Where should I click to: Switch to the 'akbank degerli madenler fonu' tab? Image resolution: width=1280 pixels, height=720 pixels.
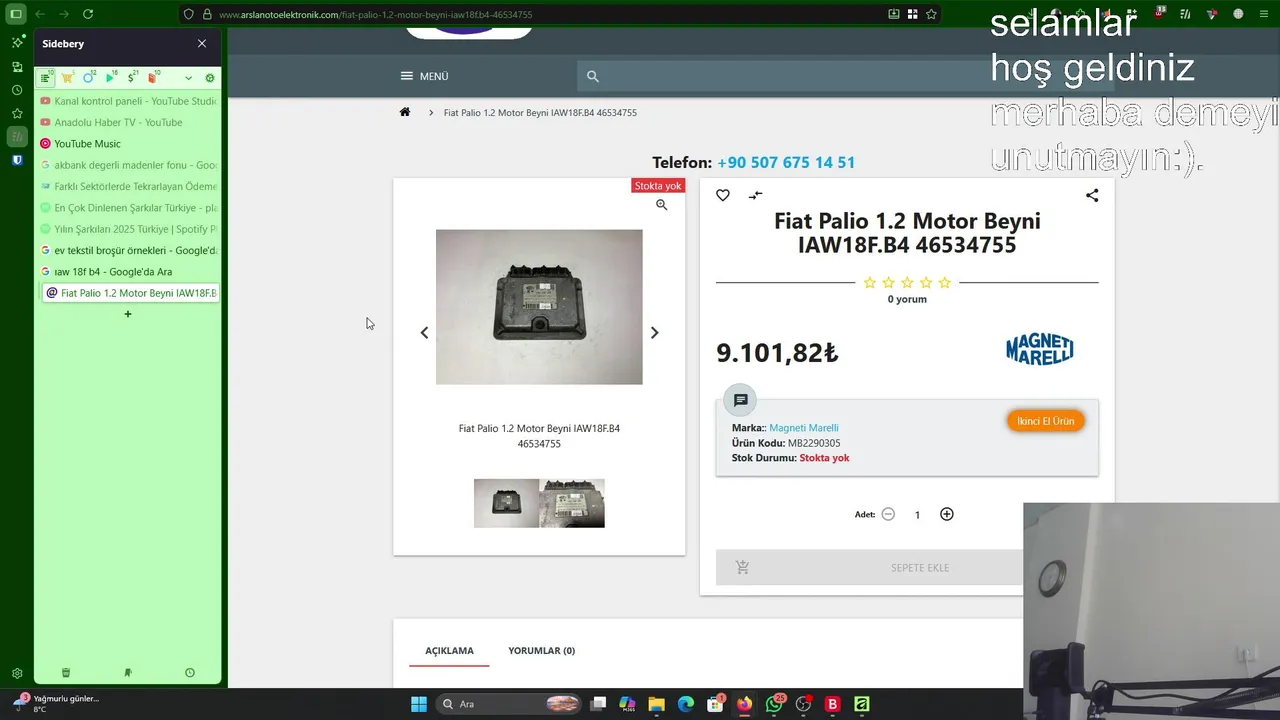127,165
